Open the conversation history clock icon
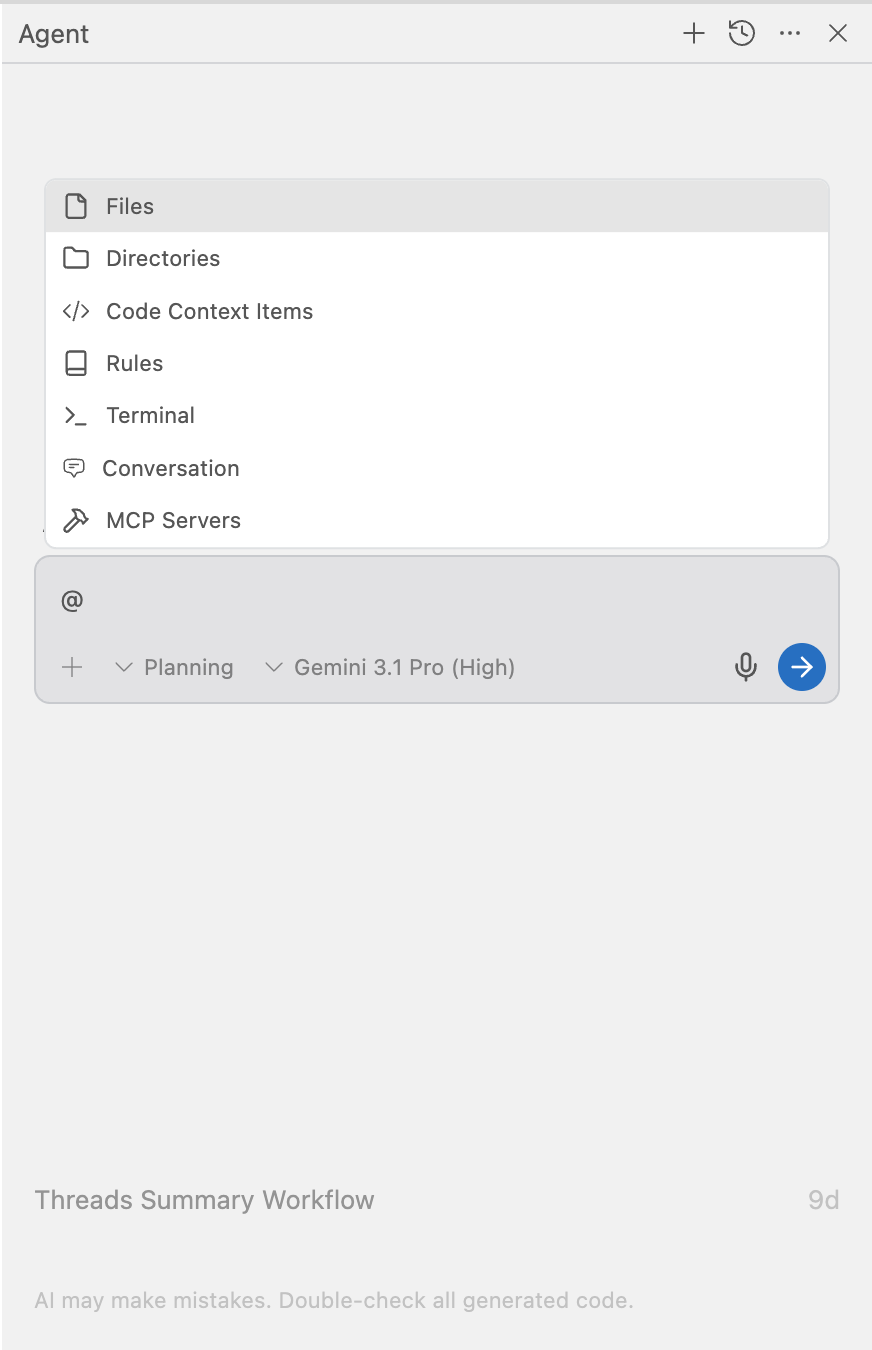 741,34
